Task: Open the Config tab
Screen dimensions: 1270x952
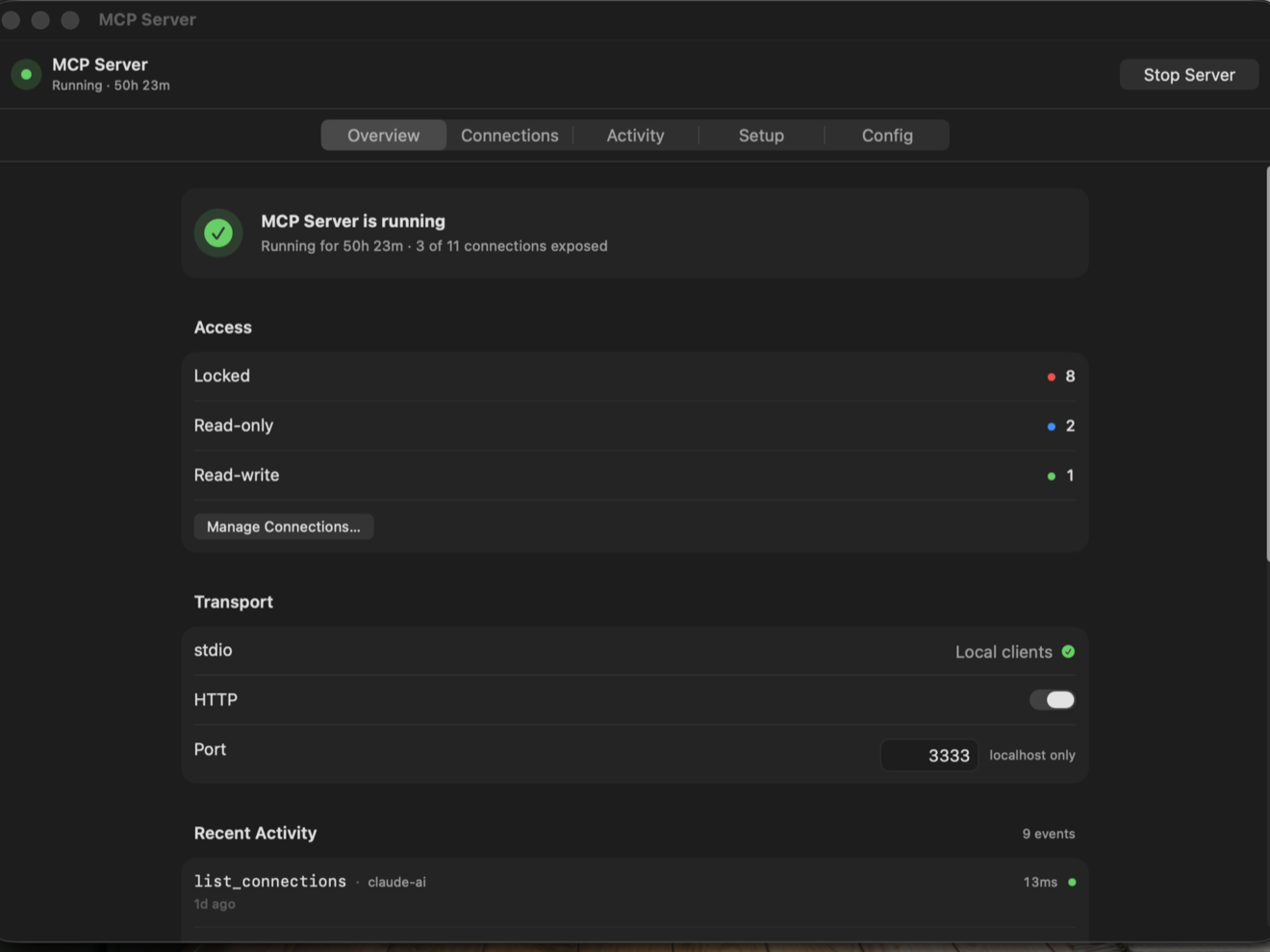Action: (x=887, y=136)
